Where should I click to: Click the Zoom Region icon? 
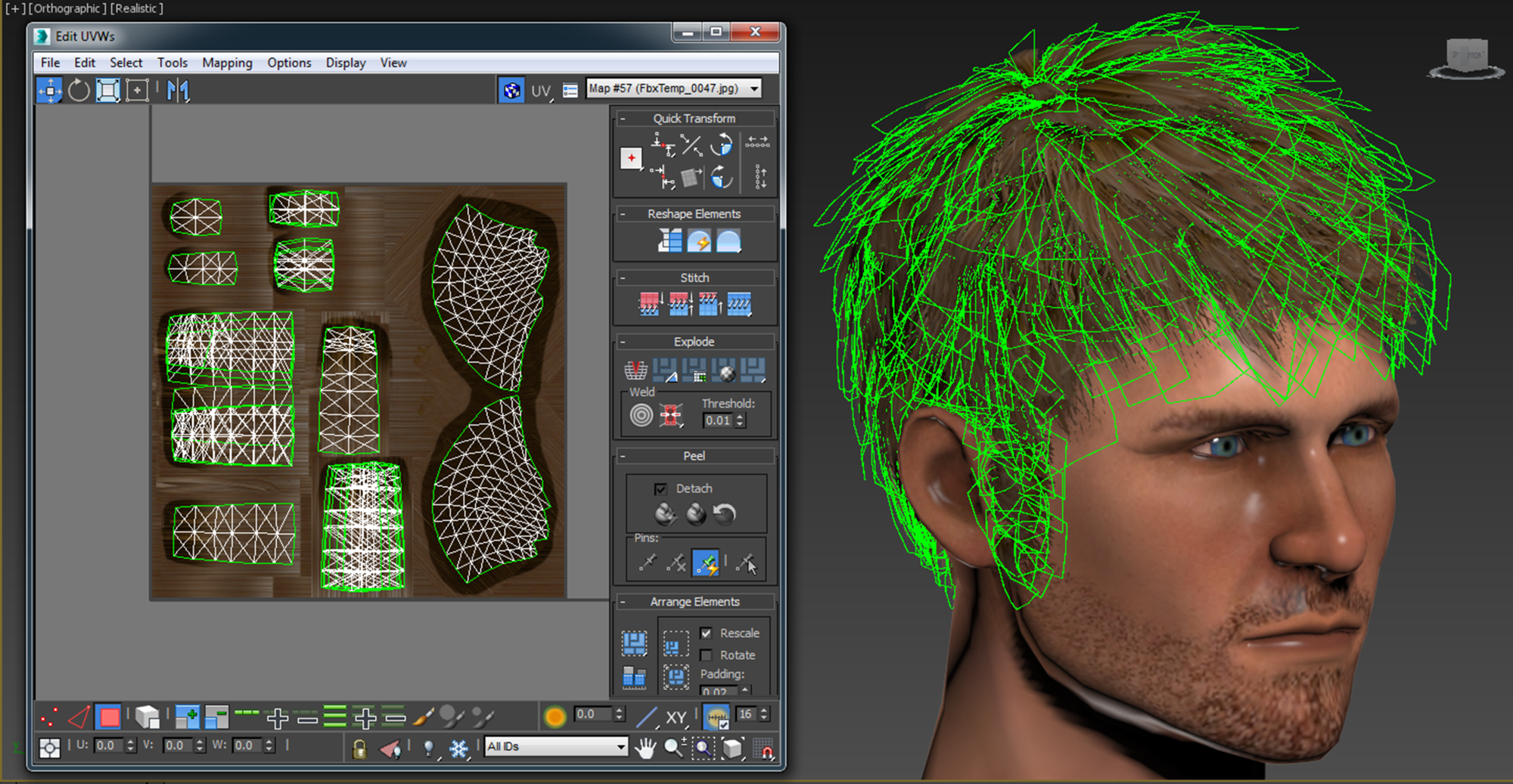click(704, 748)
